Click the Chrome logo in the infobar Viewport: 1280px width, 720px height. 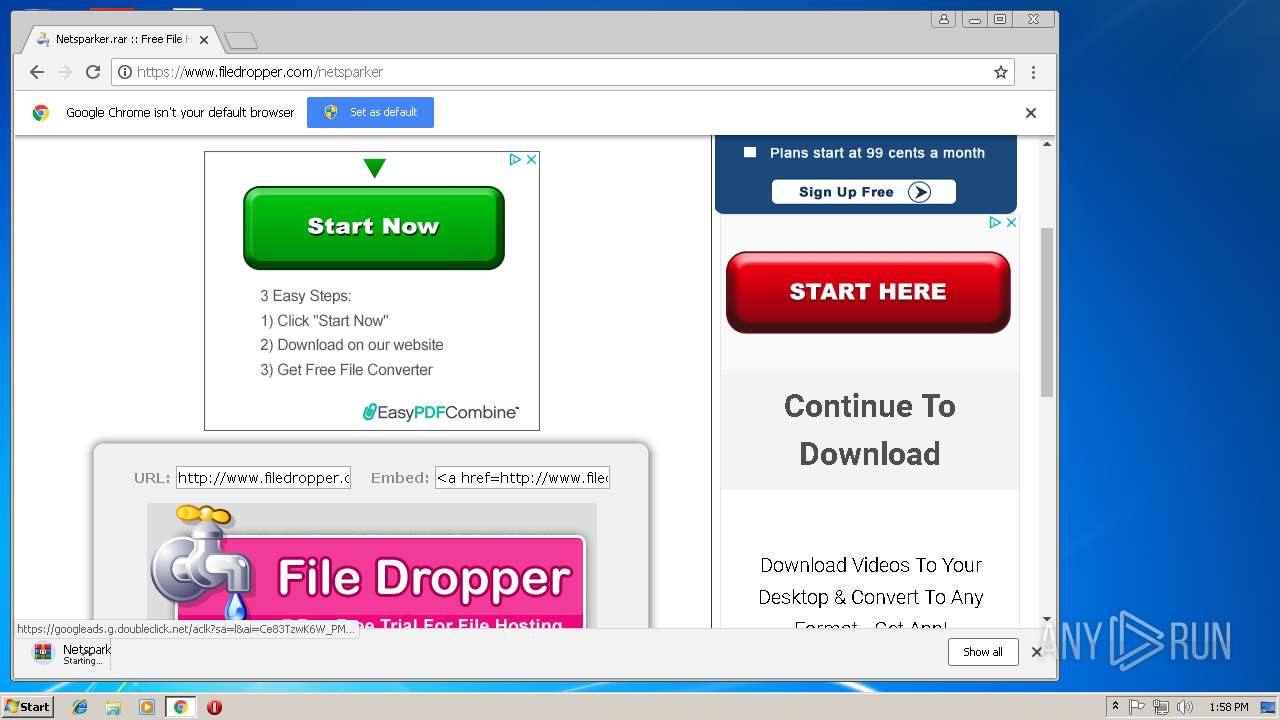pyautogui.click(x=41, y=113)
